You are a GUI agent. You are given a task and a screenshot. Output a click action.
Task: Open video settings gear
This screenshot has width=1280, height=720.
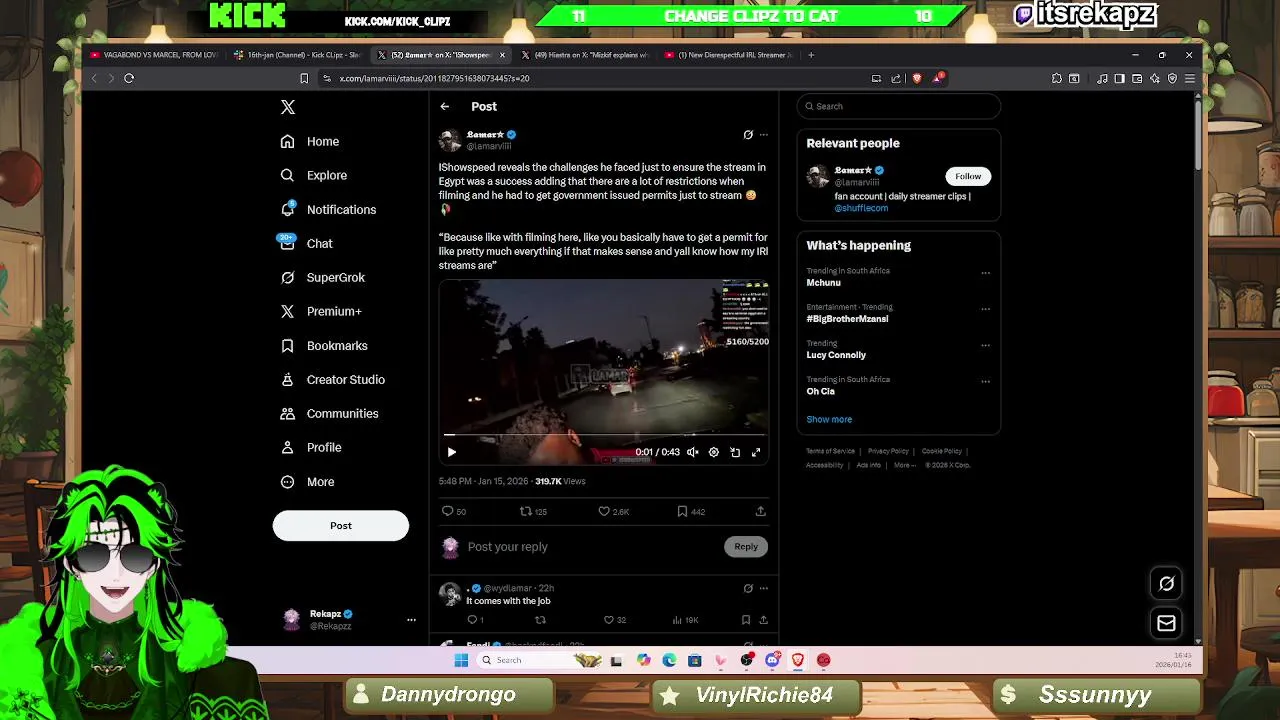(713, 452)
